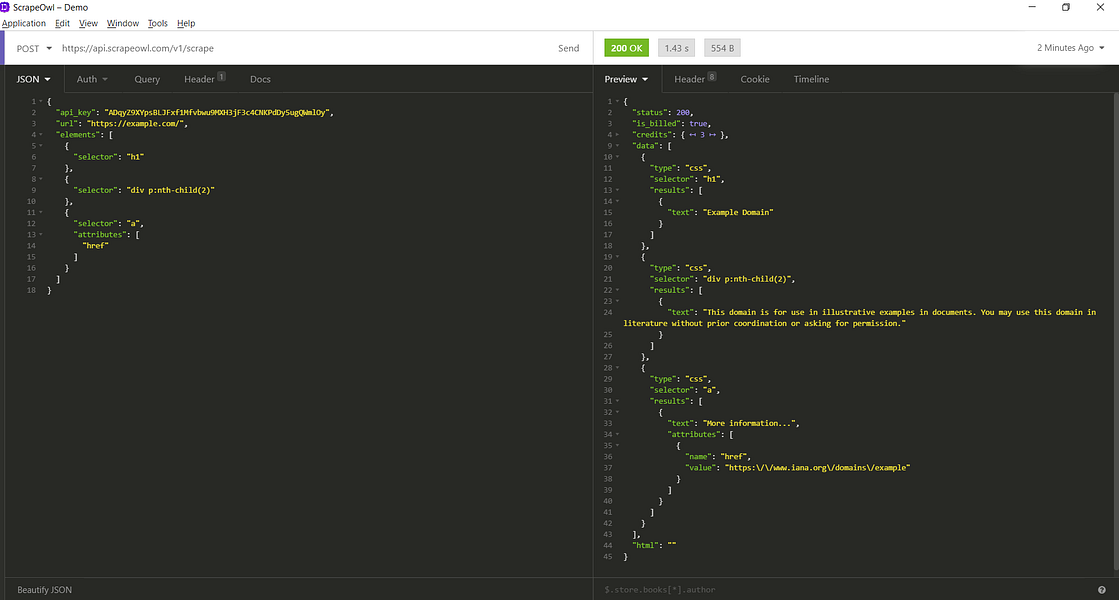This screenshot has height=600, width=1119.
Task: Maximize the ScrapeOwl window
Action: pyautogui.click(x=1065, y=7)
